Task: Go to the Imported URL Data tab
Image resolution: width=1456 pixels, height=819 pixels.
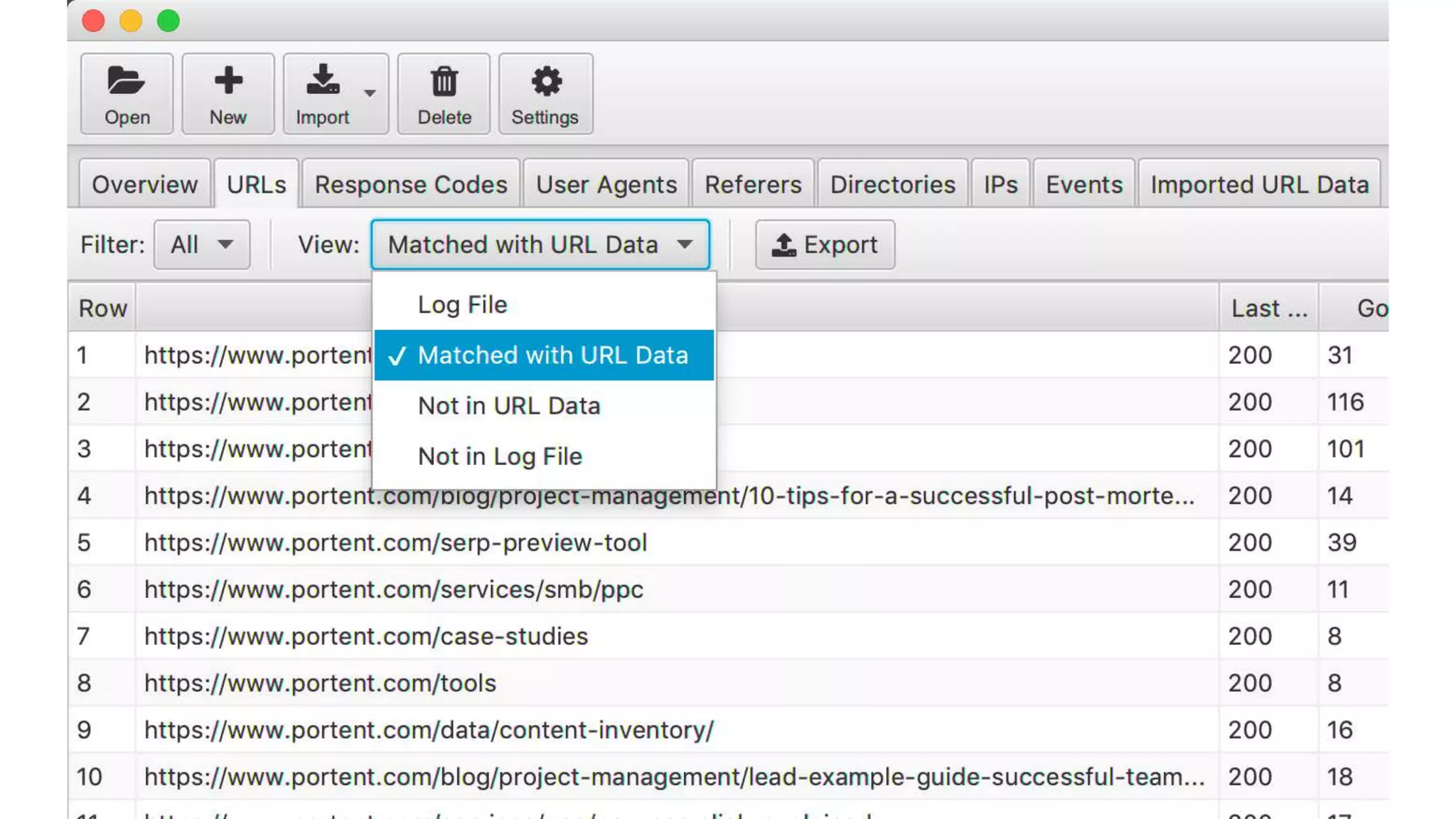Action: coord(1259,185)
